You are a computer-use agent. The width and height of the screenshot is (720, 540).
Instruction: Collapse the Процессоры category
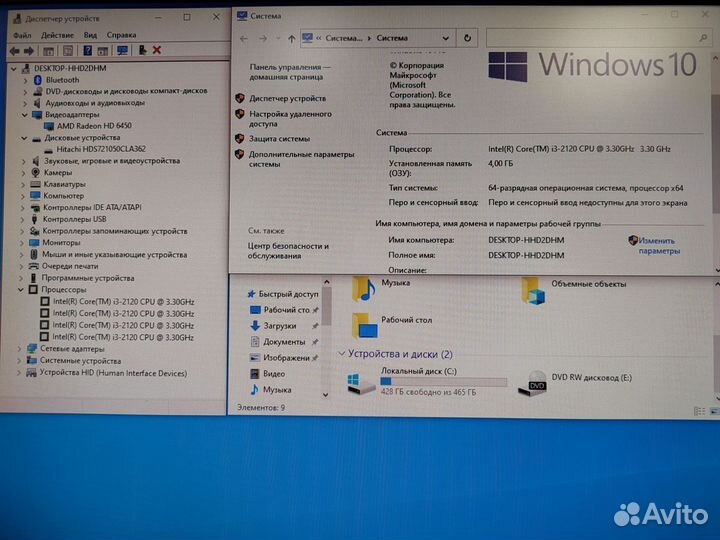[x=21, y=290]
